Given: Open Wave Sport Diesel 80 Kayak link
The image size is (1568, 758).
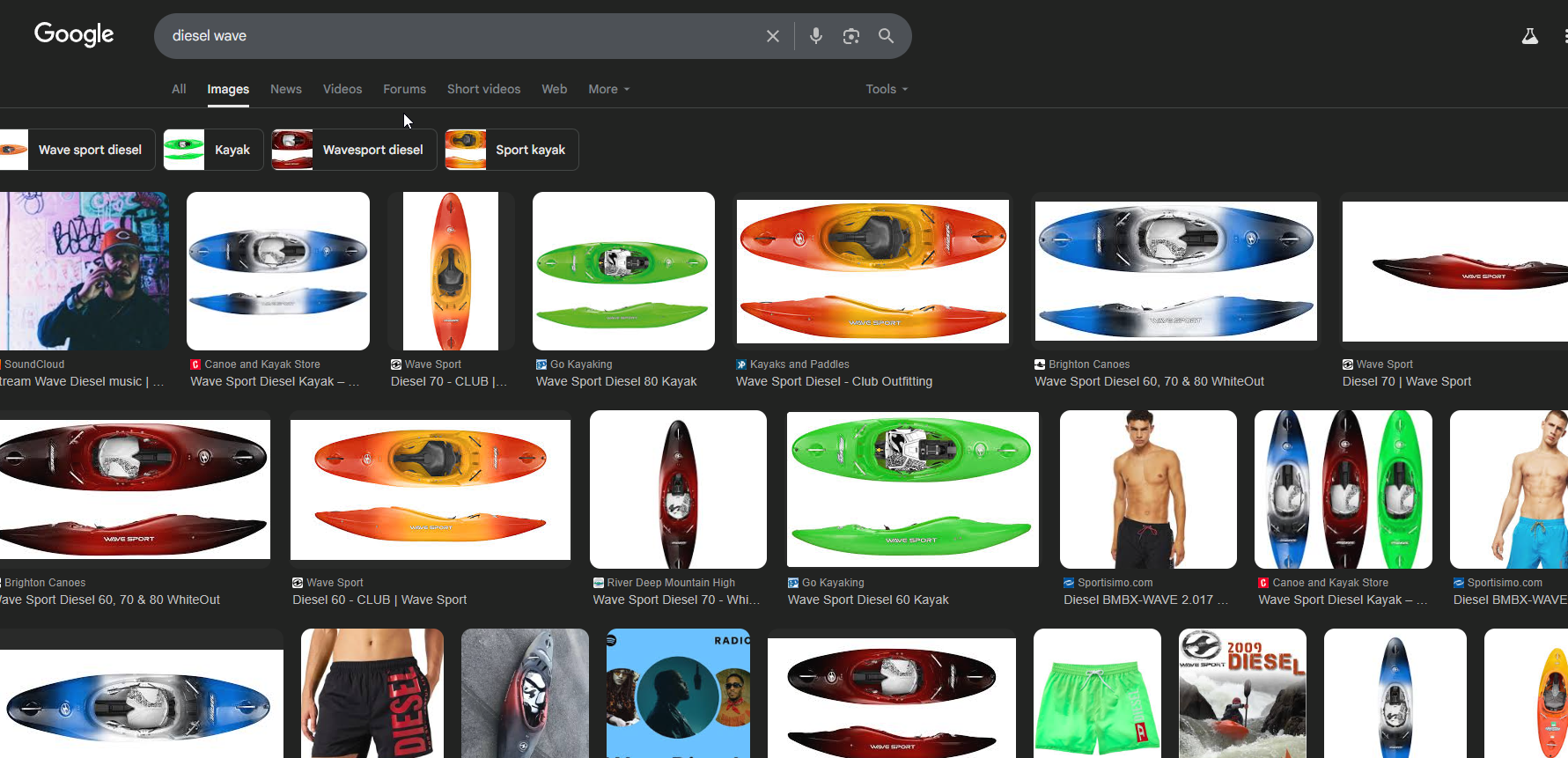Looking at the screenshot, I should (616, 381).
